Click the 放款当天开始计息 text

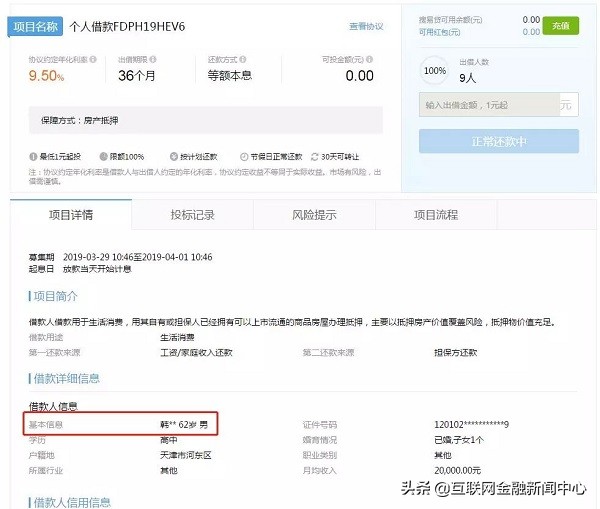coord(97,269)
